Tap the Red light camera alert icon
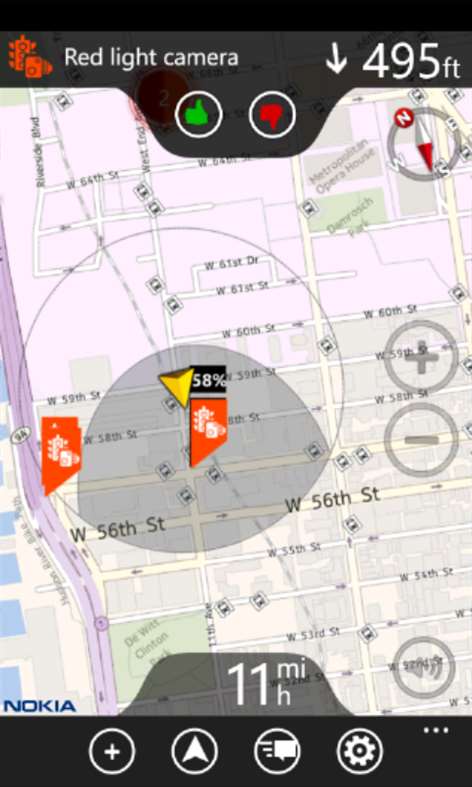 (30, 56)
